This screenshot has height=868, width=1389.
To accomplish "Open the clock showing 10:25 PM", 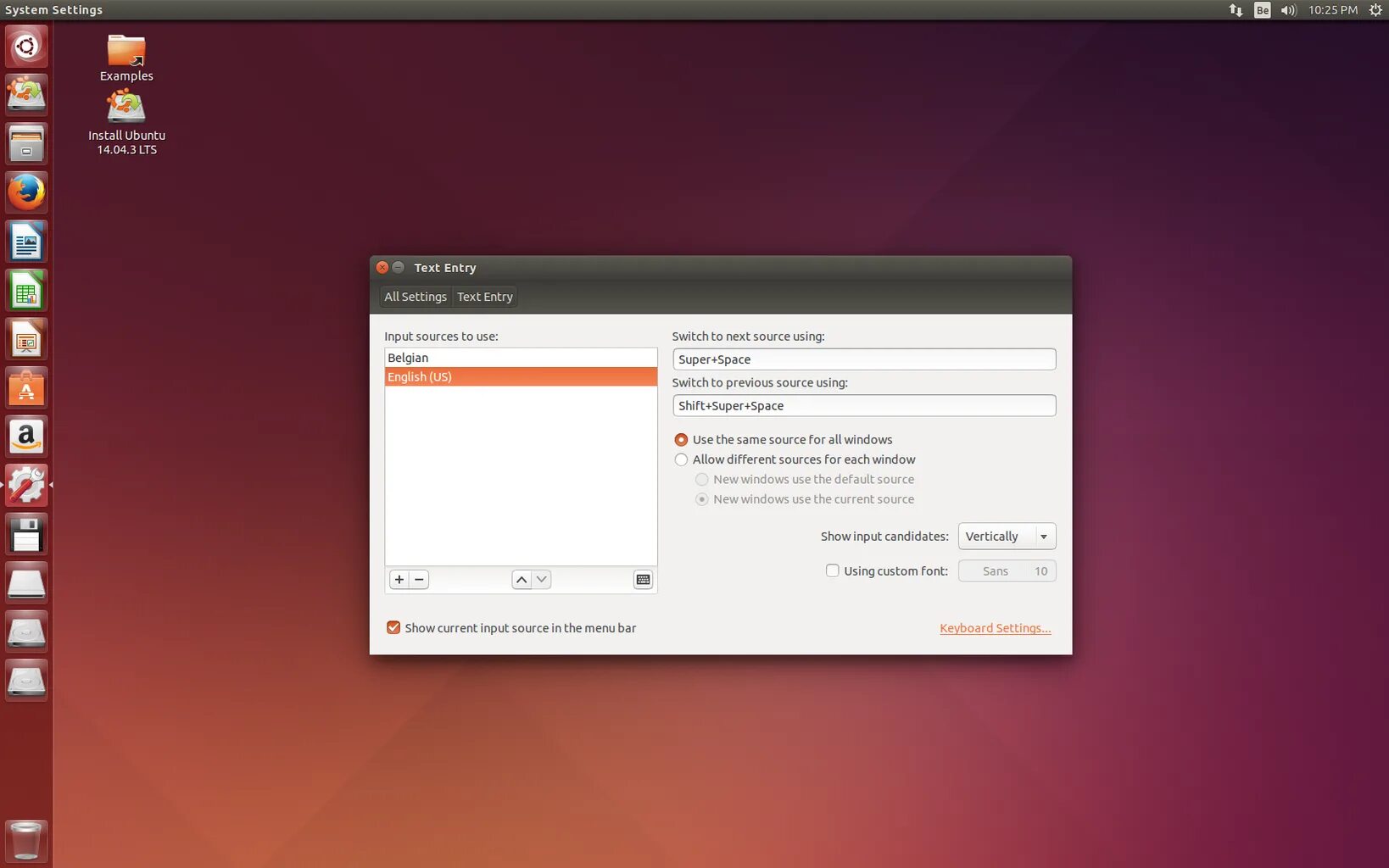I will tap(1332, 10).
